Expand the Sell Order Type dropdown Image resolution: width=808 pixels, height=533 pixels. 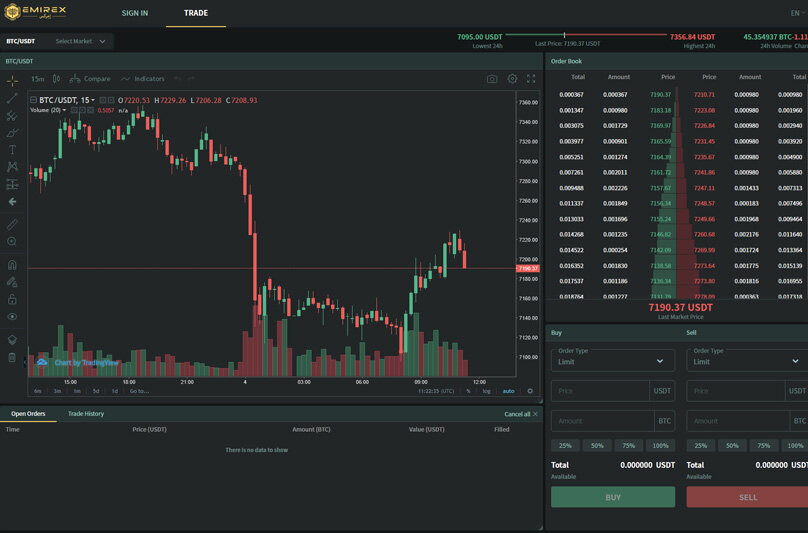click(x=748, y=360)
